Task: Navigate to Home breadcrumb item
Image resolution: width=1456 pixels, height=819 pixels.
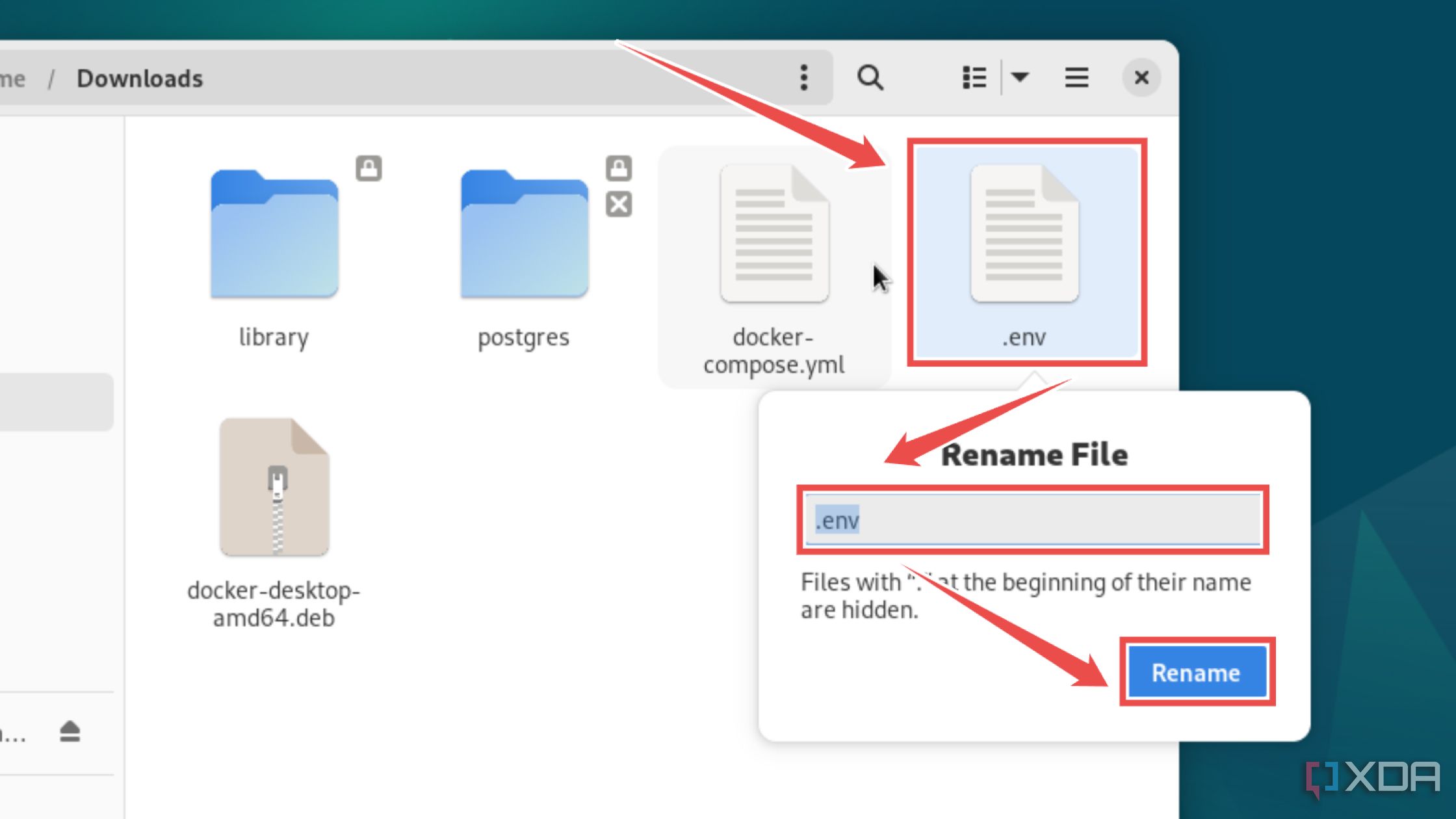Action: click(13, 78)
